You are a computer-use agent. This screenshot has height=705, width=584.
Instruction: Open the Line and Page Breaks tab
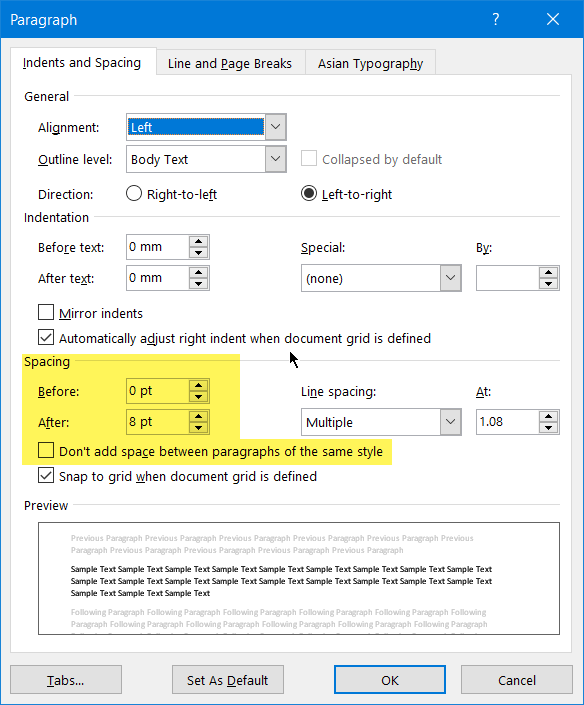tap(230, 63)
